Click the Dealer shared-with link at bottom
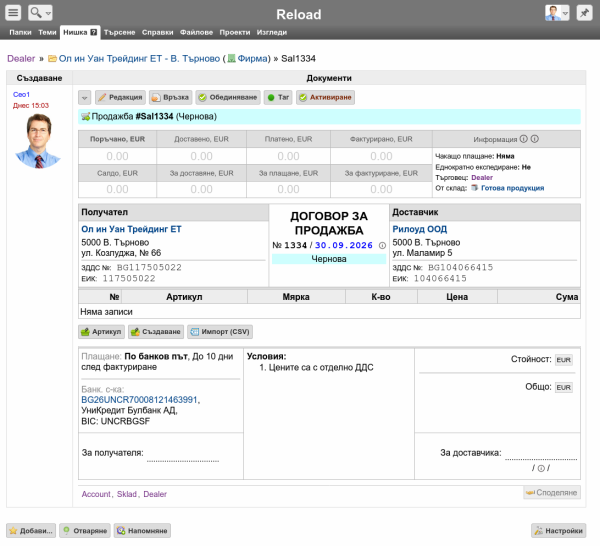Image resolution: width=600 pixels, height=546 pixels. [155, 494]
